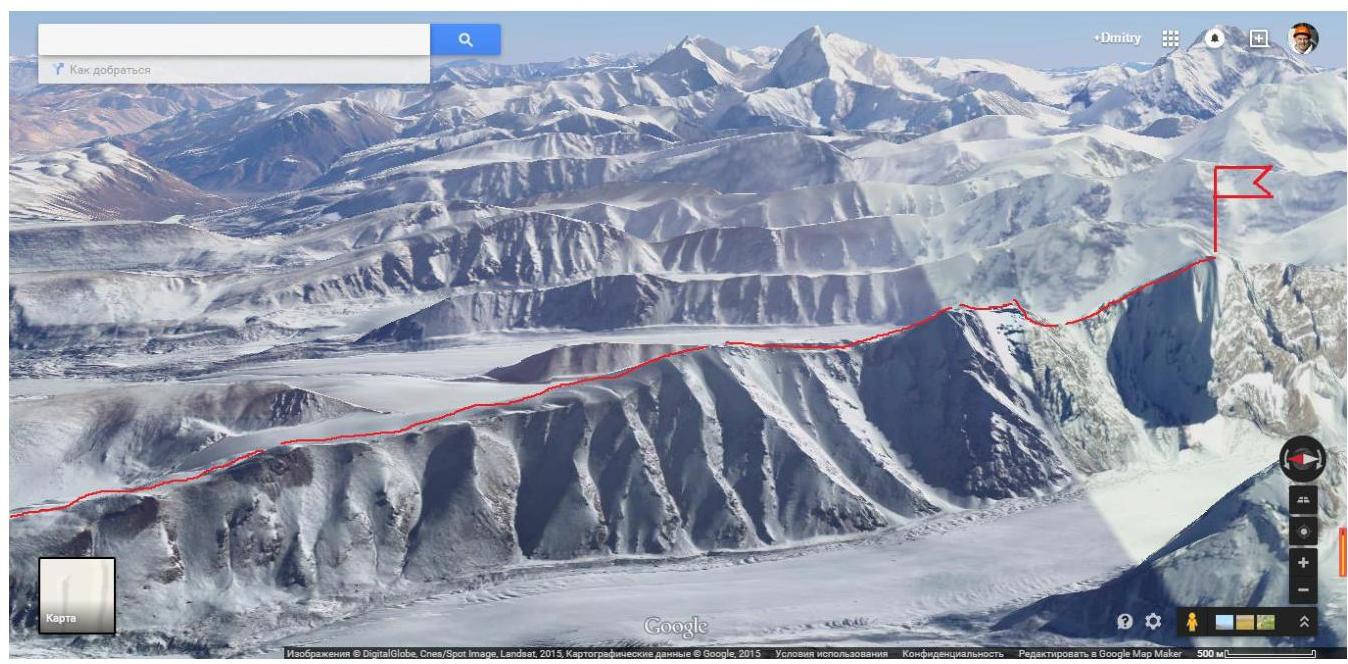Open the Как добраться directions link
Image resolution: width=1348 pixels, height=664 pixels.
(103, 70)
